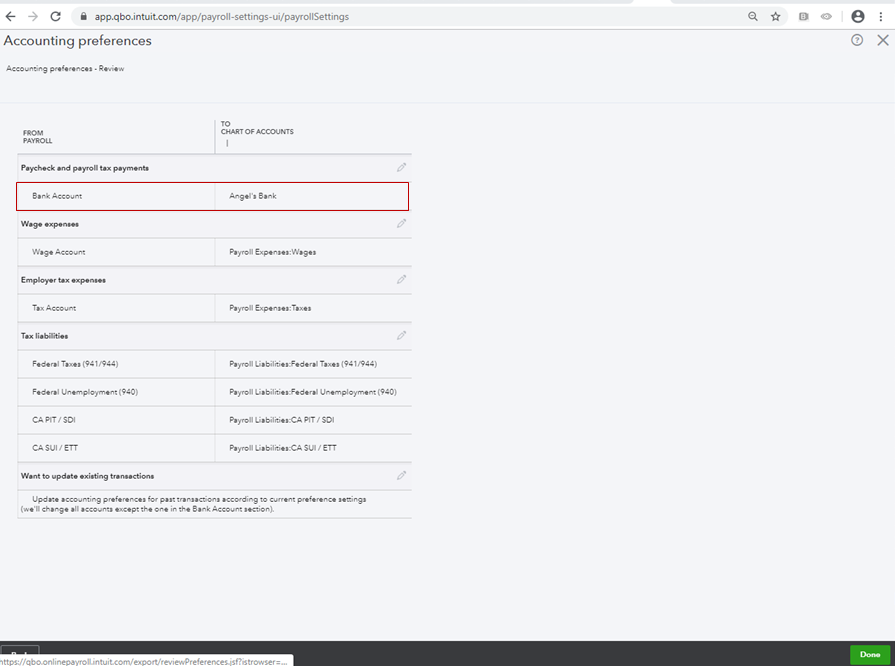The height and width of the screenshot is (666, 895).
Task: Click the browser zoom magnifier icon
Action: click(753, 17)
